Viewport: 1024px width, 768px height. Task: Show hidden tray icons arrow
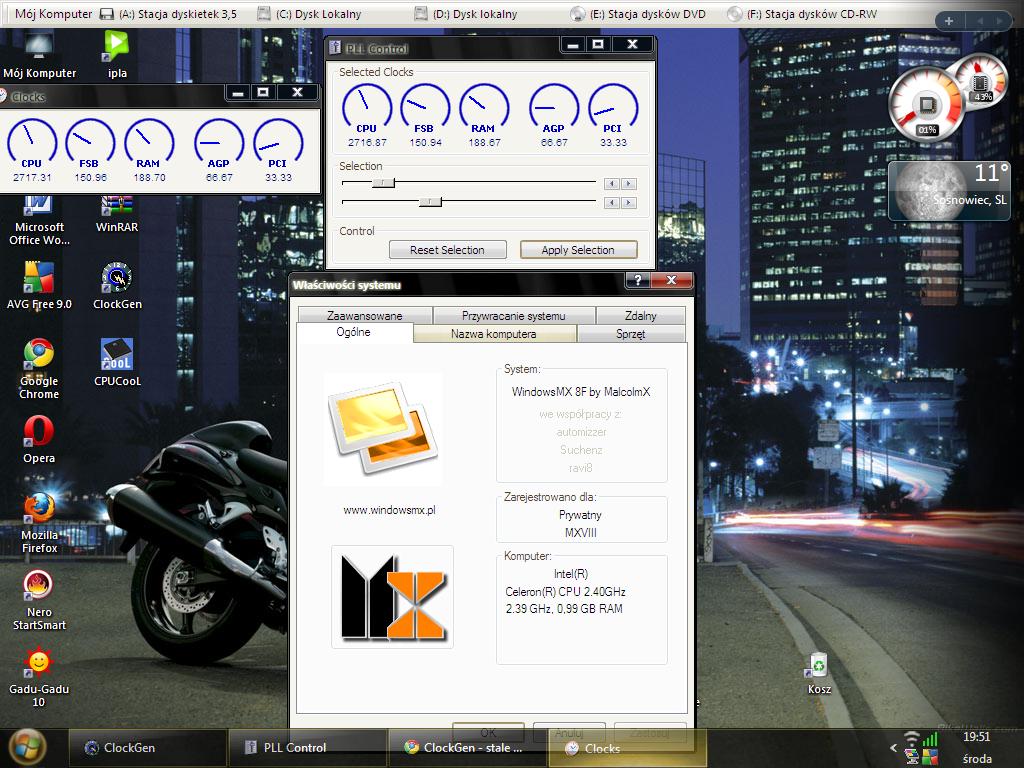tap(893, 748)
